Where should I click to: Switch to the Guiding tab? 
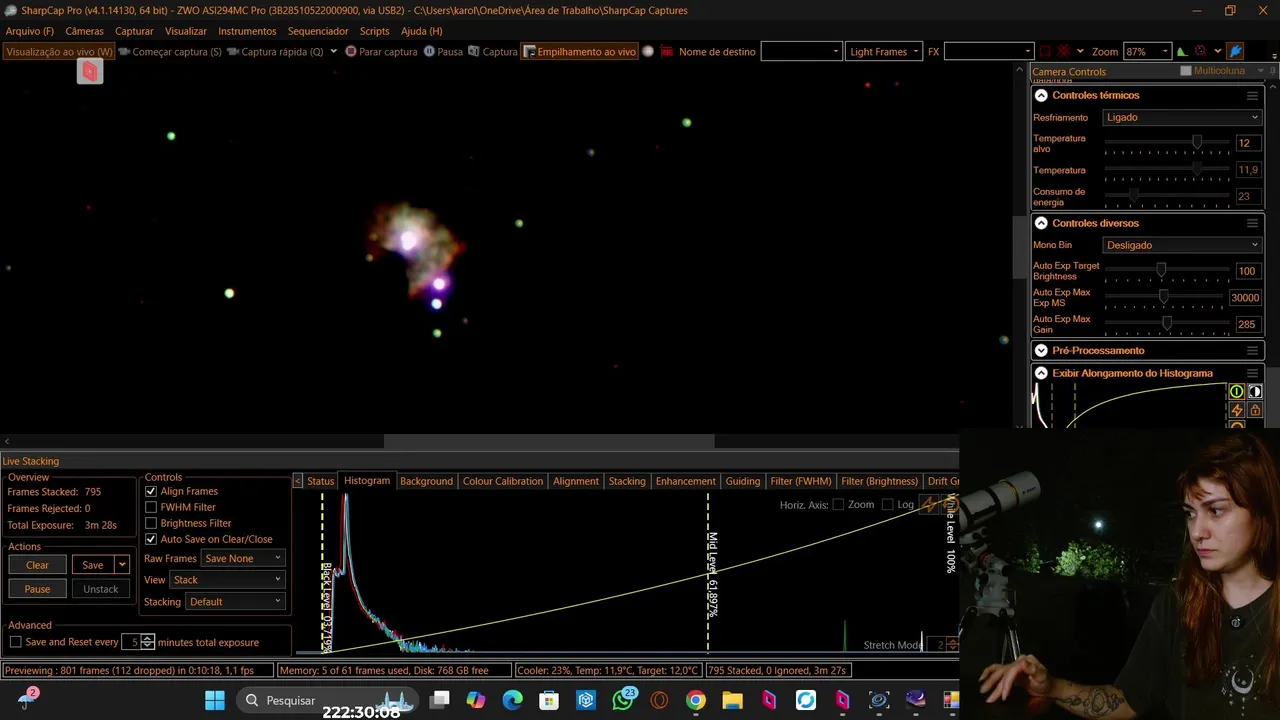742,481
